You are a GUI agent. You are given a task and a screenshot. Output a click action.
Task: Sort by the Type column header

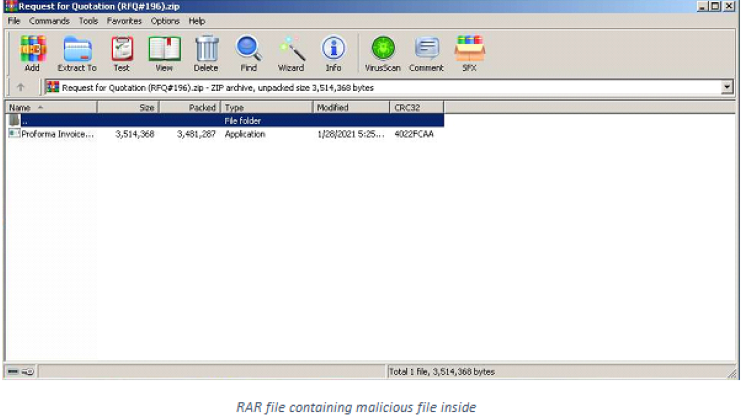pyautogui.click(x=267, y=108)
